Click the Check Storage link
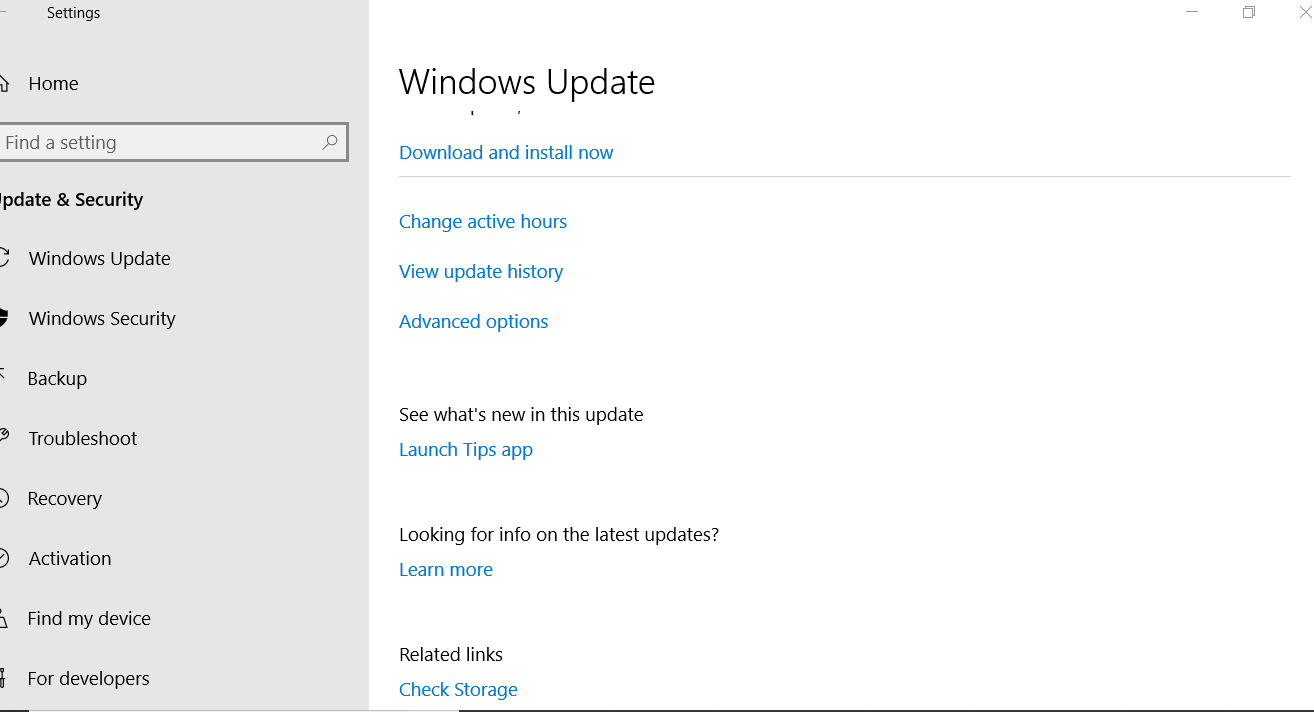Screen dimensions: 1314x712 (458, 689)
